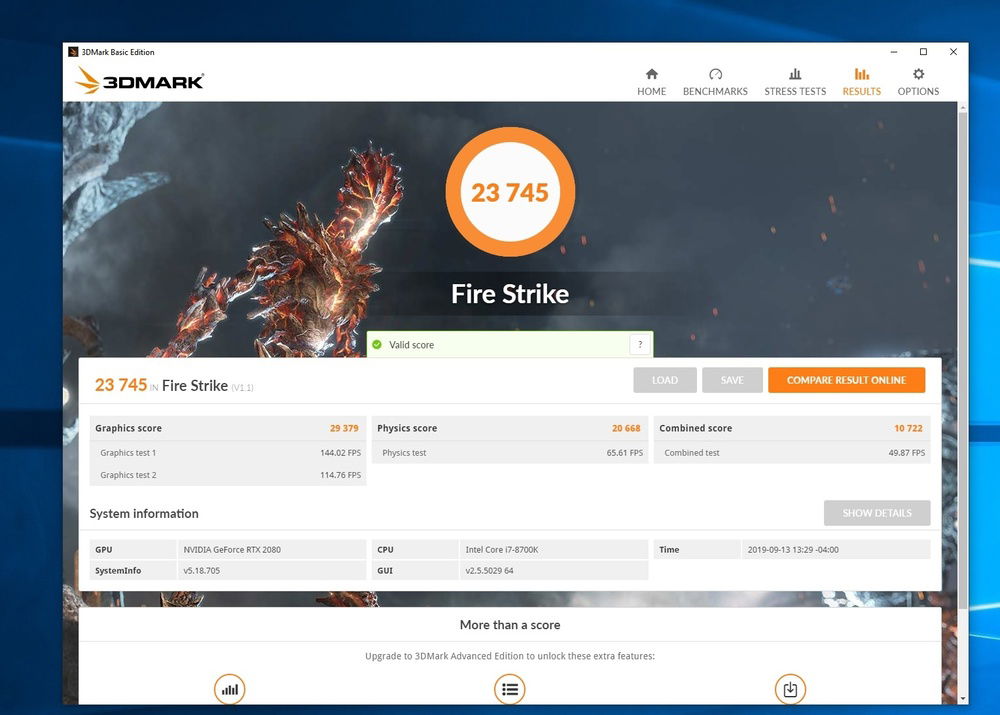Click the green valid score checkmark

coord(377,345)
